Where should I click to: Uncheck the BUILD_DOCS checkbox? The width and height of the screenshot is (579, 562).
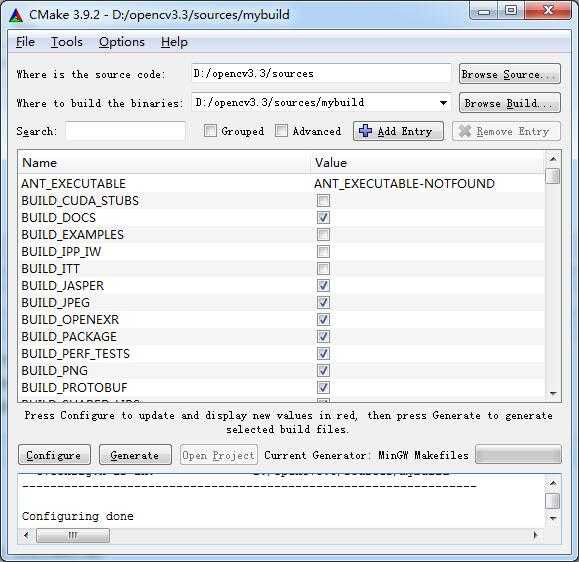coord(323,217)
